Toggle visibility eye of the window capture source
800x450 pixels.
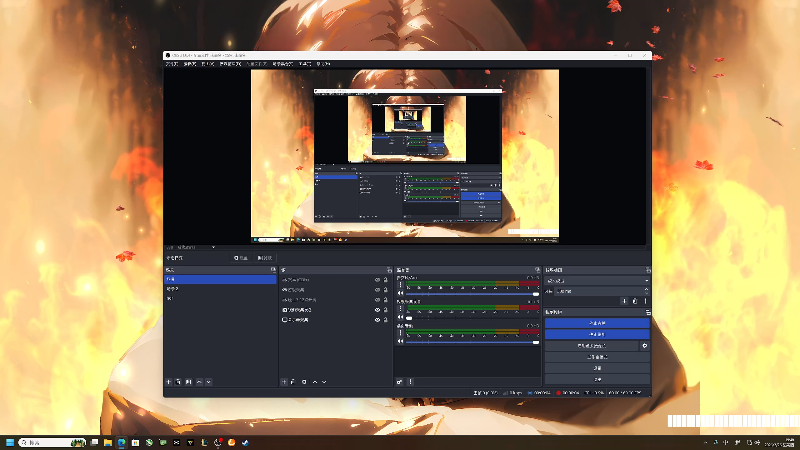378,310
